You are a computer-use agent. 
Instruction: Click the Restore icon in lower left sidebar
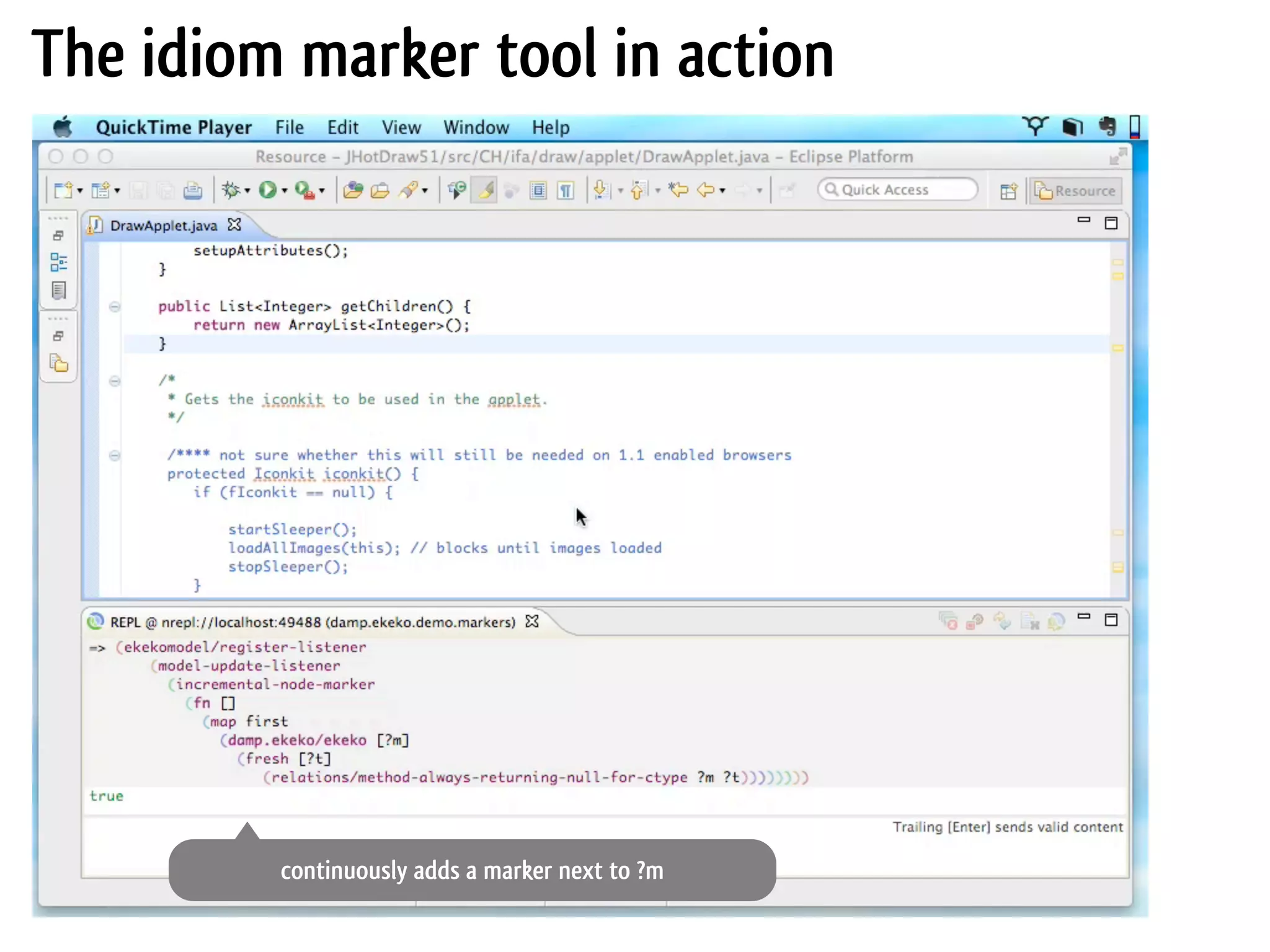coord(58,336)
